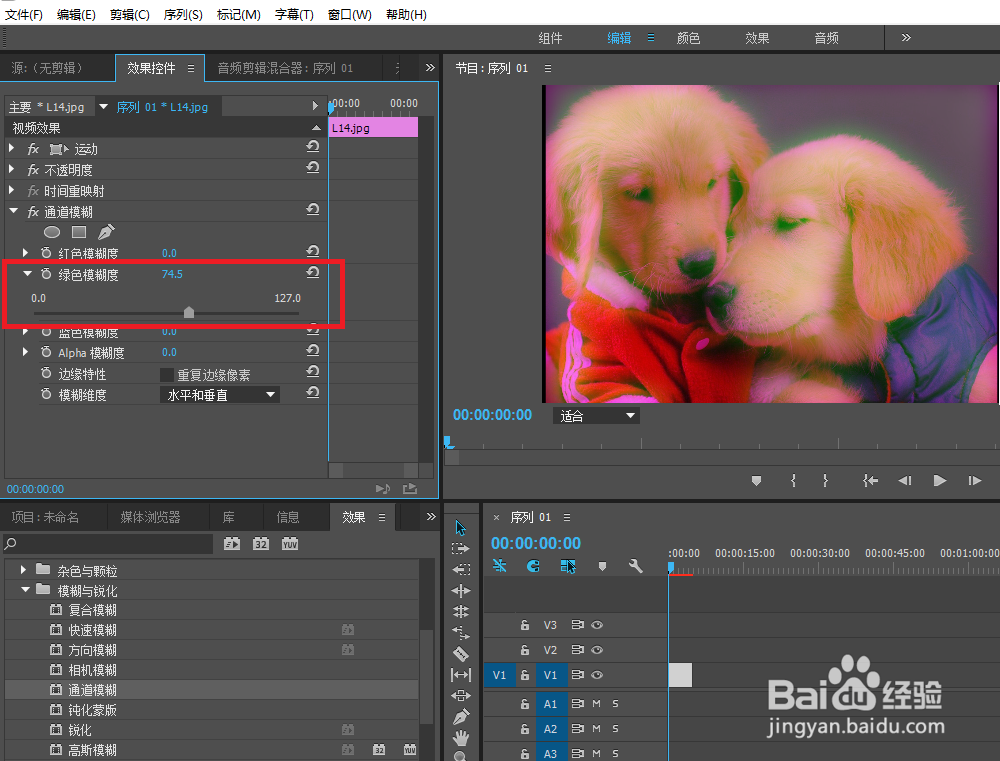This screenshot has height=761, width=1000.
Task: Click the 74.5 green blur value
Action: (172, 274)
